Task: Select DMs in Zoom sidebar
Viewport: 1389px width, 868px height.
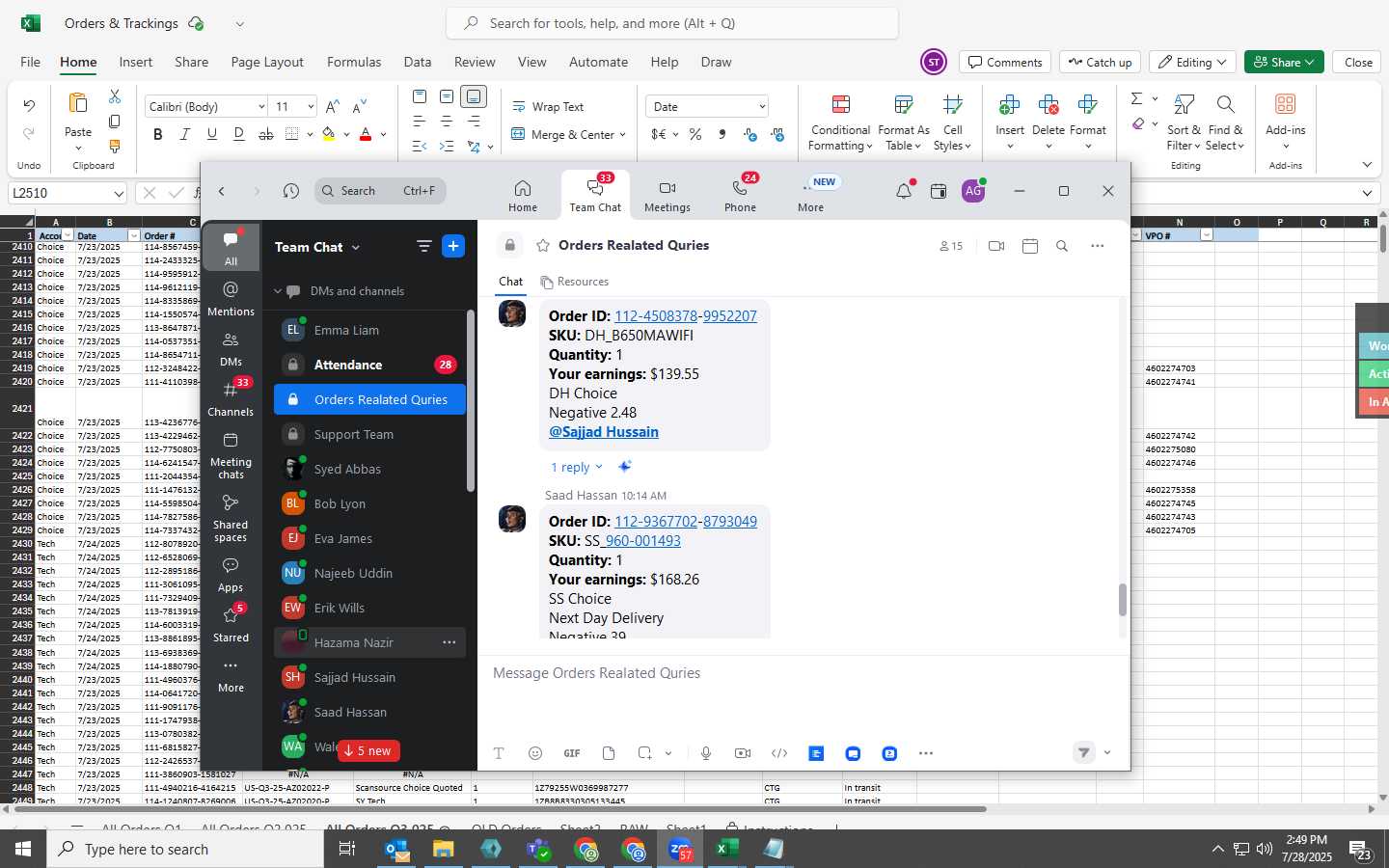Action: 231,349
